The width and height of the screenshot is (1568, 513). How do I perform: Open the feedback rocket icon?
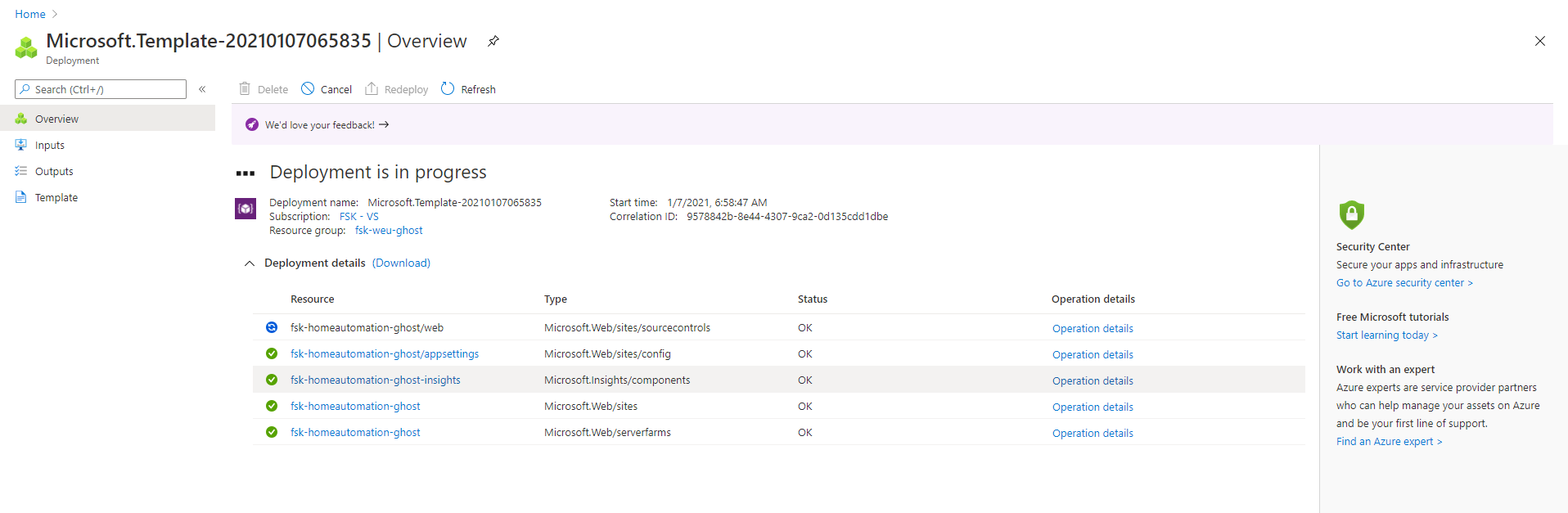[x=252, y=124]
